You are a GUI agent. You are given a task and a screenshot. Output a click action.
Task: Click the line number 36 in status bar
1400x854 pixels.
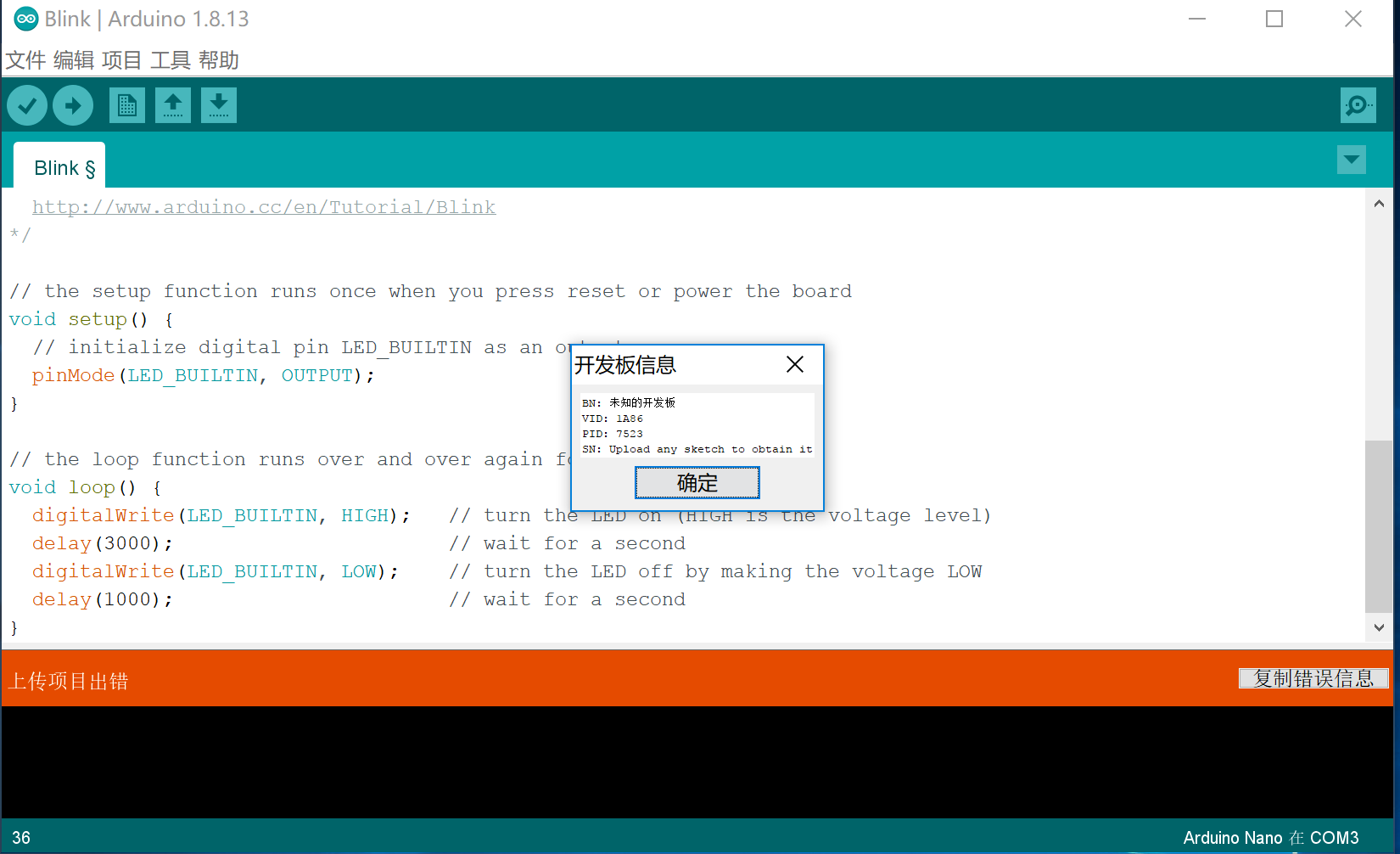tap(21, 838)
